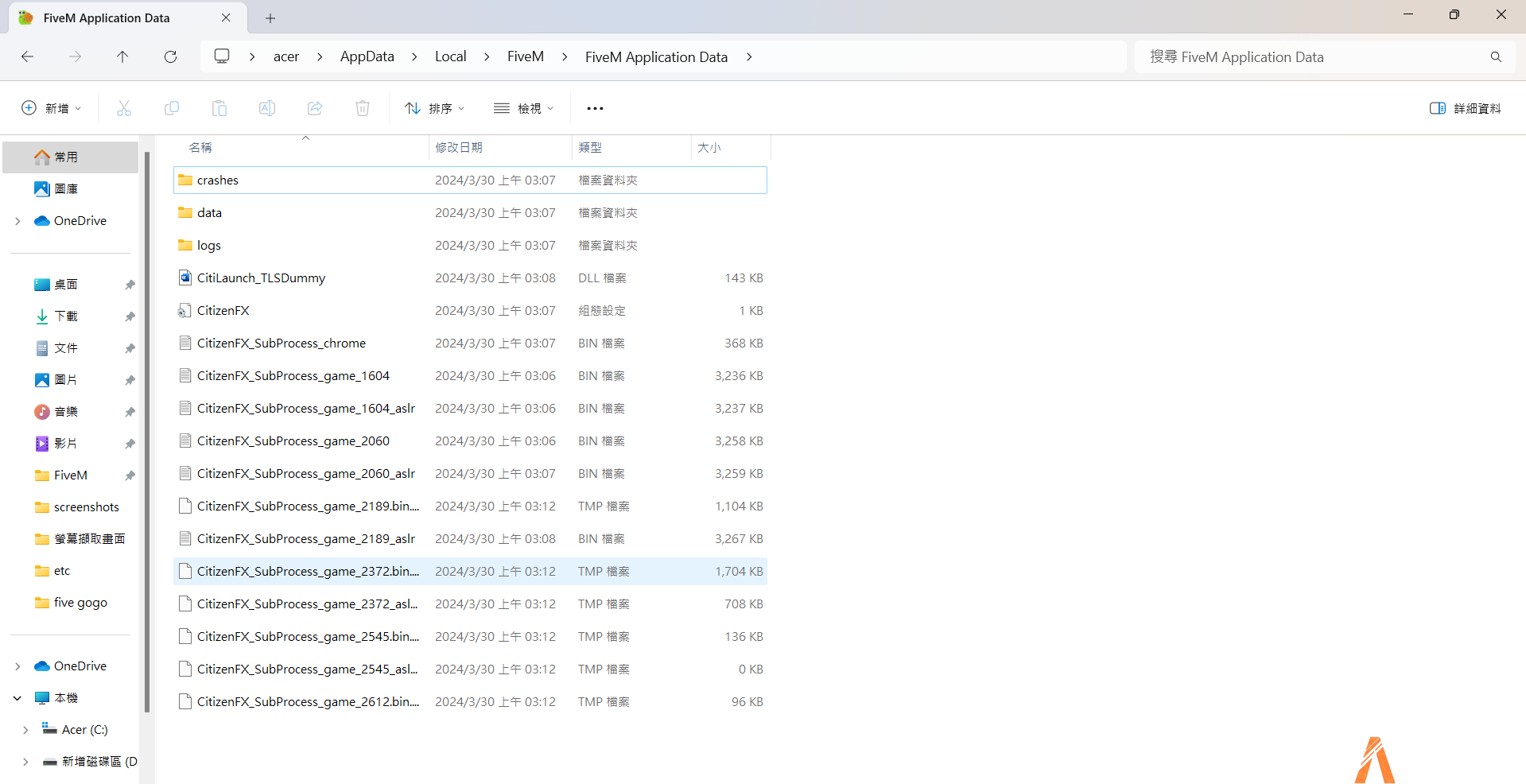Select the crashes folder
The image size is (1526, 784).
click(470, 180)
